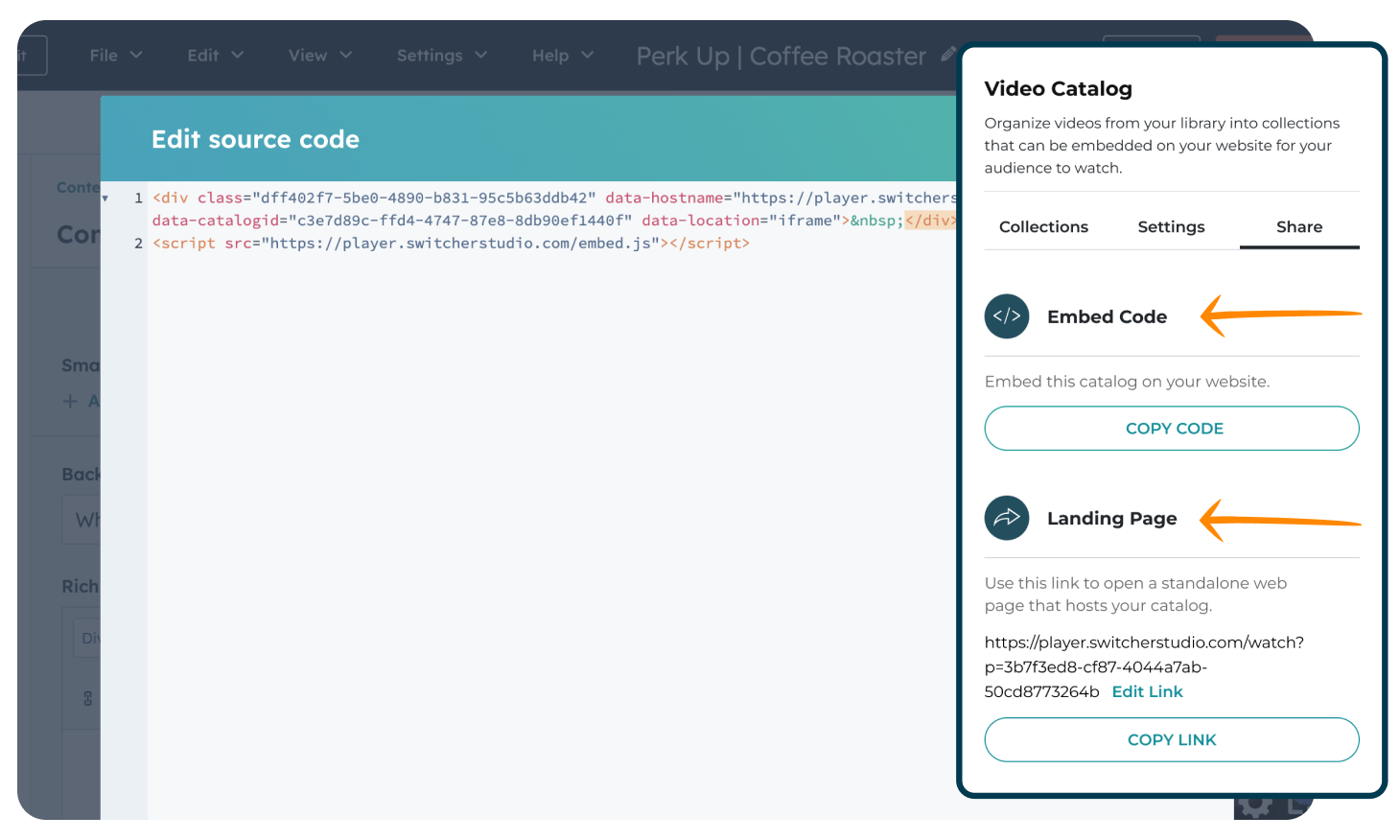
Task: Expand the Edit menu dropdown
Action: (215, 56)
